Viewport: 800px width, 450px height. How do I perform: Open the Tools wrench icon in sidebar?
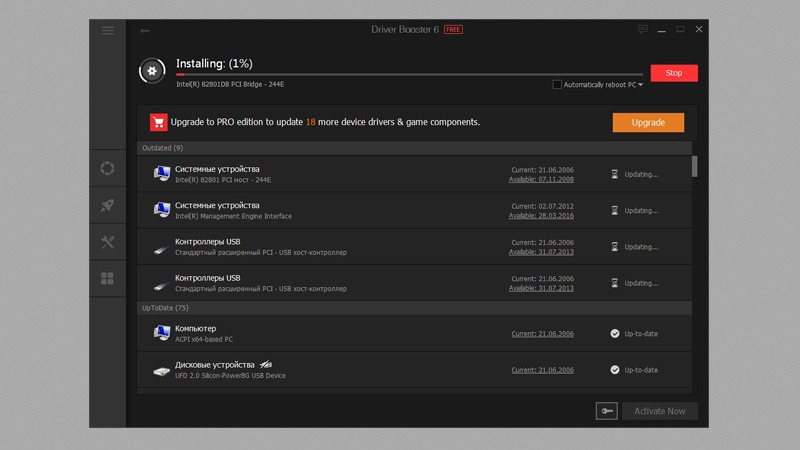point(107,242)
